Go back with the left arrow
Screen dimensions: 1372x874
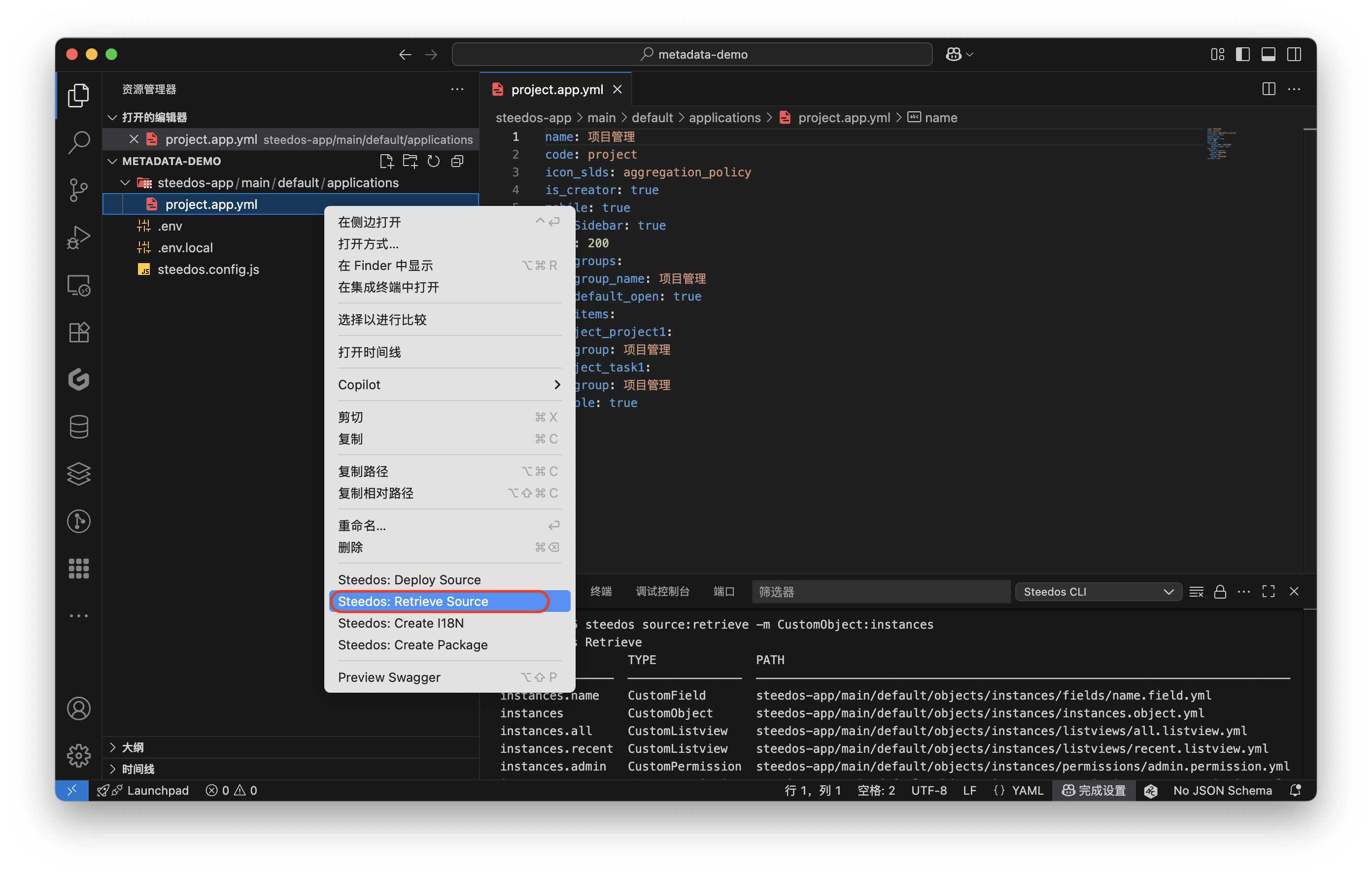pos(405,55)
